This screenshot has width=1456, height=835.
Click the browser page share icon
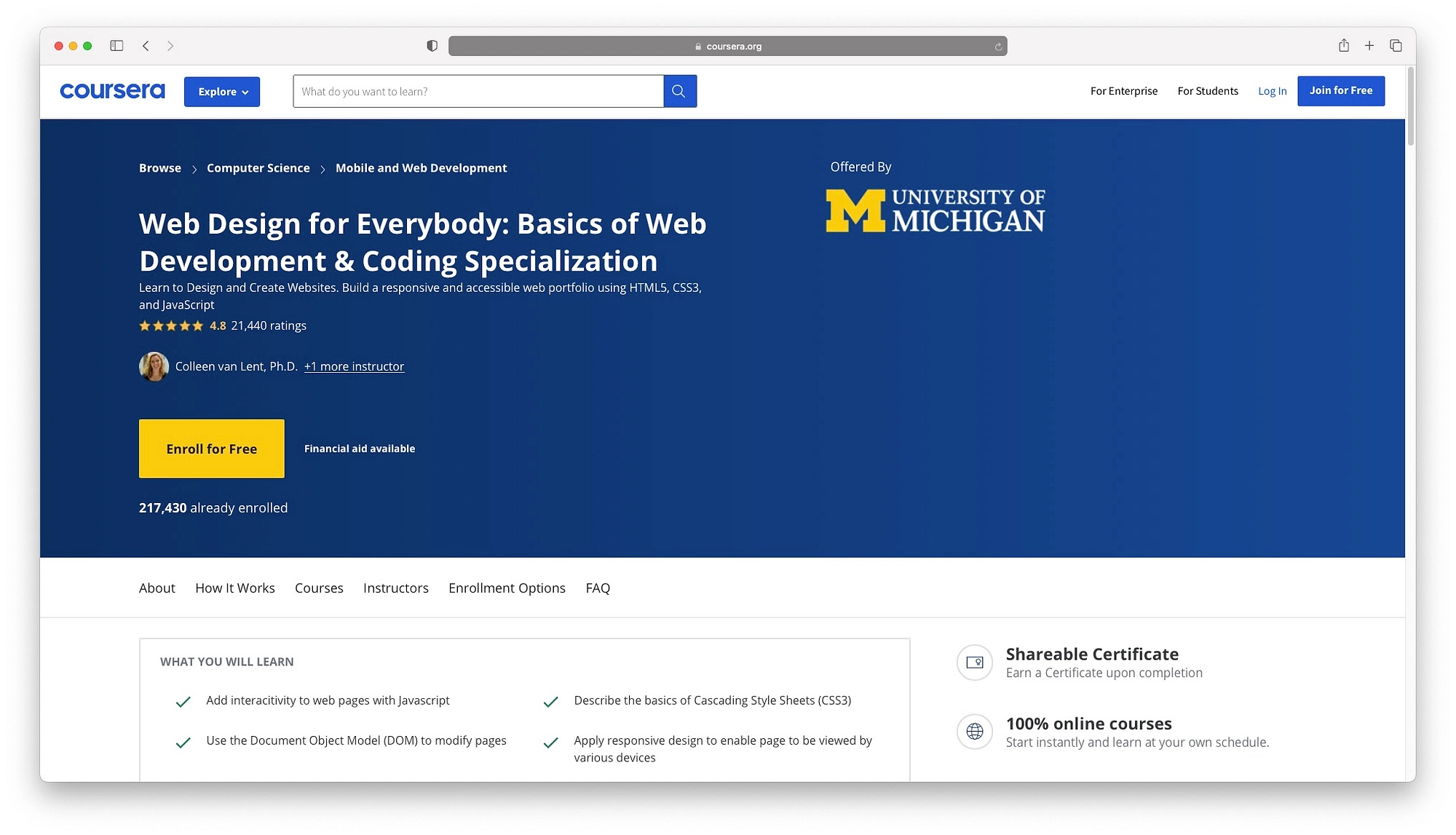1343,45
